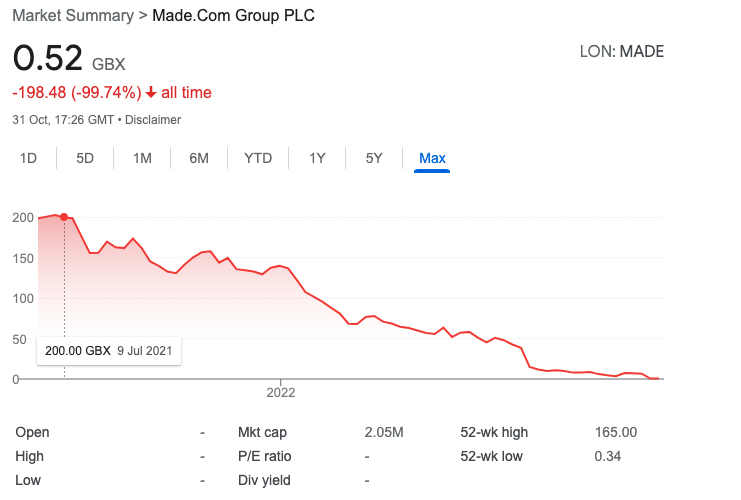Switch chart to YTD range

coord(258,158)
